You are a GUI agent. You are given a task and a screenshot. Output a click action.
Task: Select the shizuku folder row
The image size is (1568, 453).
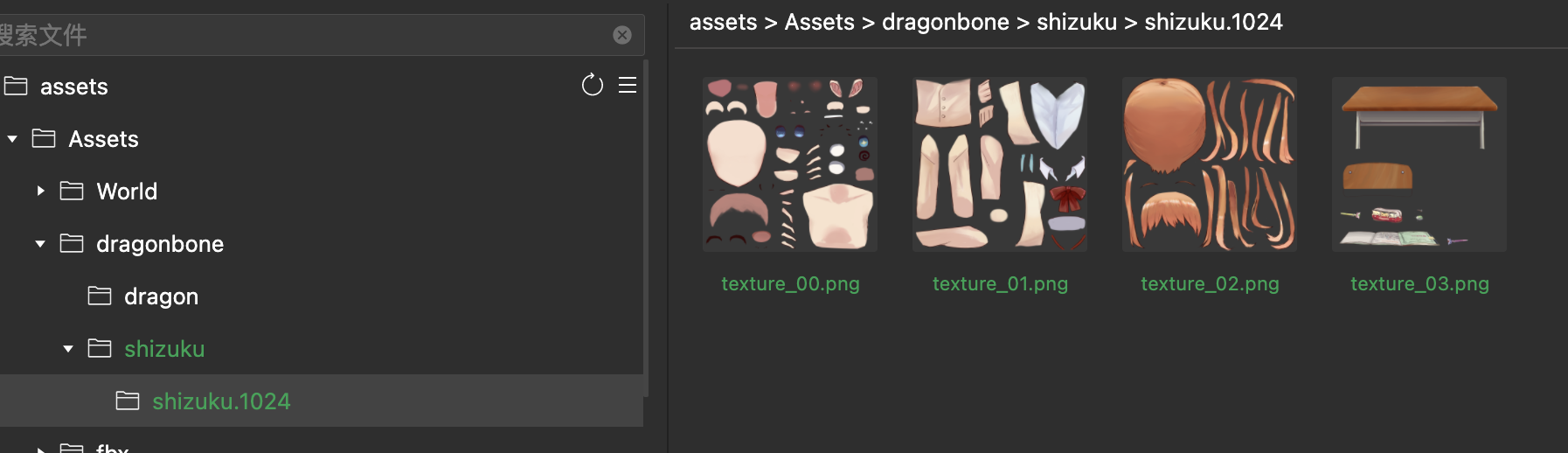click(322, 348)
